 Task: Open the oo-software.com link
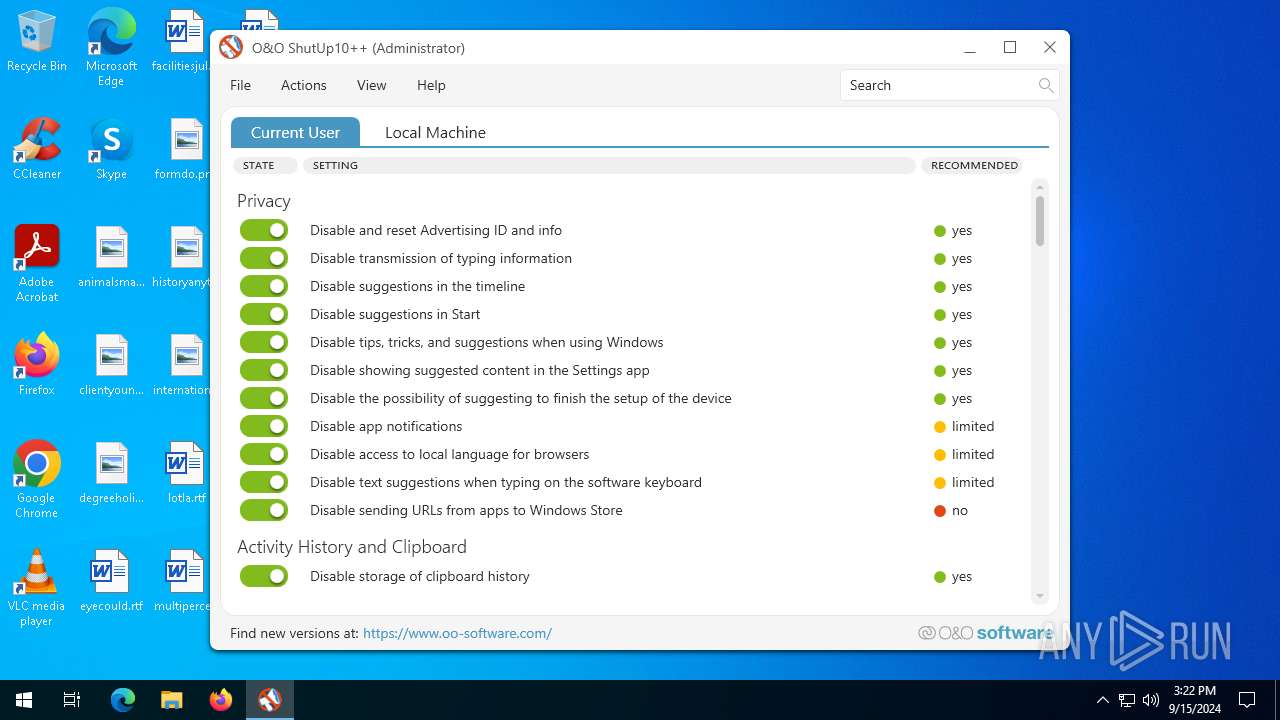(x=457, y=633)
